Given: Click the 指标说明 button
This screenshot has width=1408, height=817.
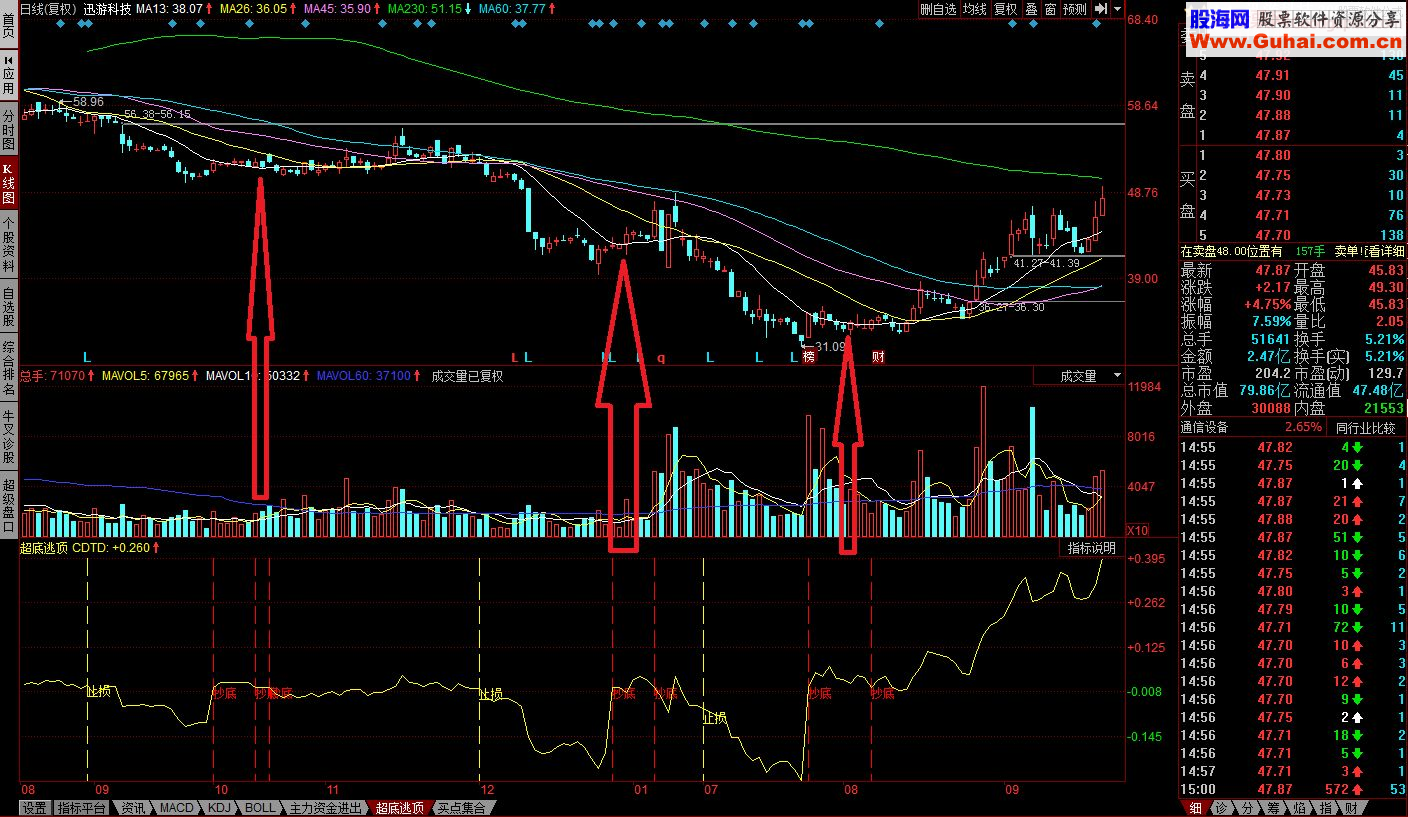Looking at the screenshot, I should 1091,548.
